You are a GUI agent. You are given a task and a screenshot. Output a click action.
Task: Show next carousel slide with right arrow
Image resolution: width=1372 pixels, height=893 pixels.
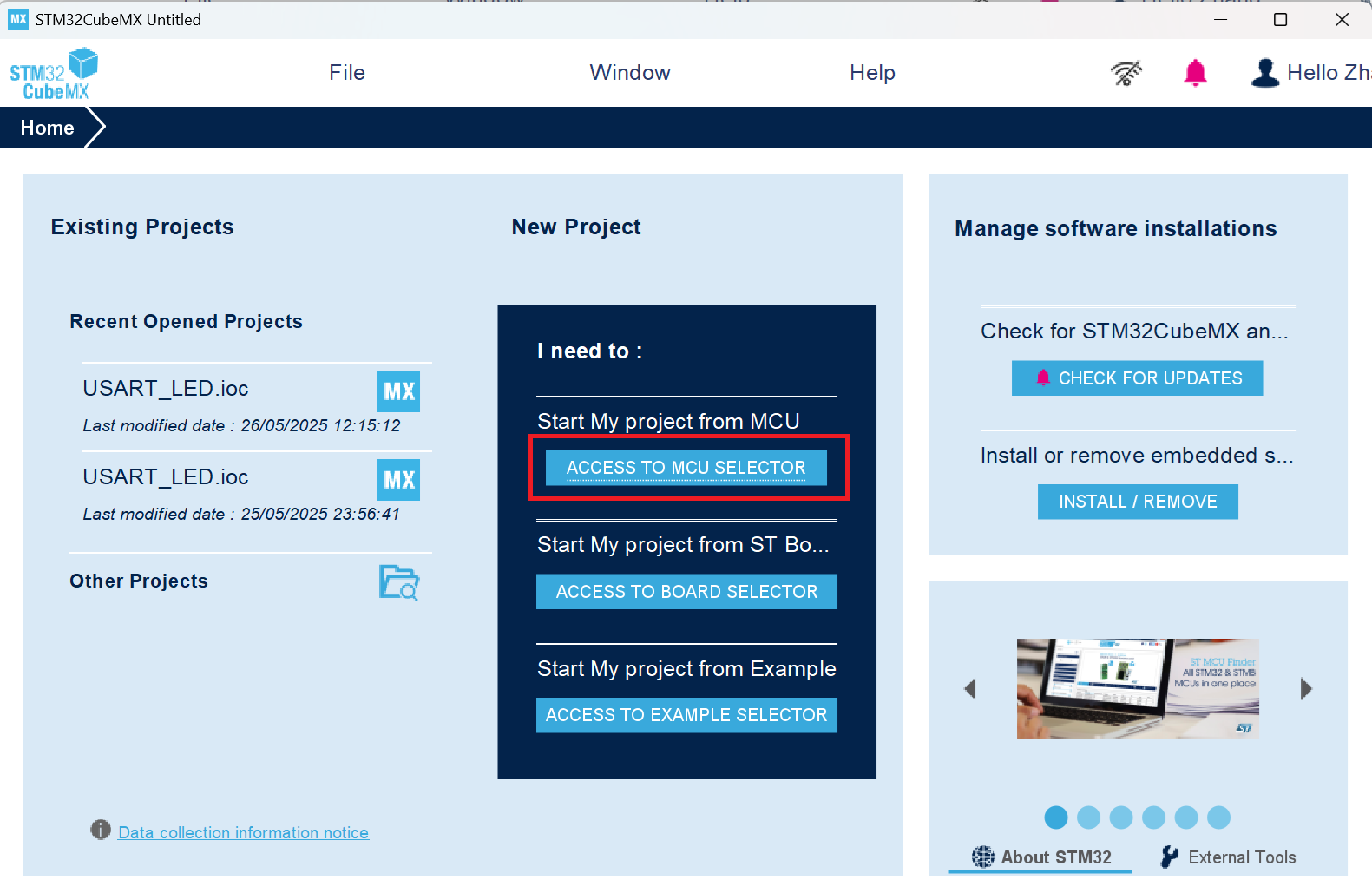pyautogui.click(x=1306, y=689)
